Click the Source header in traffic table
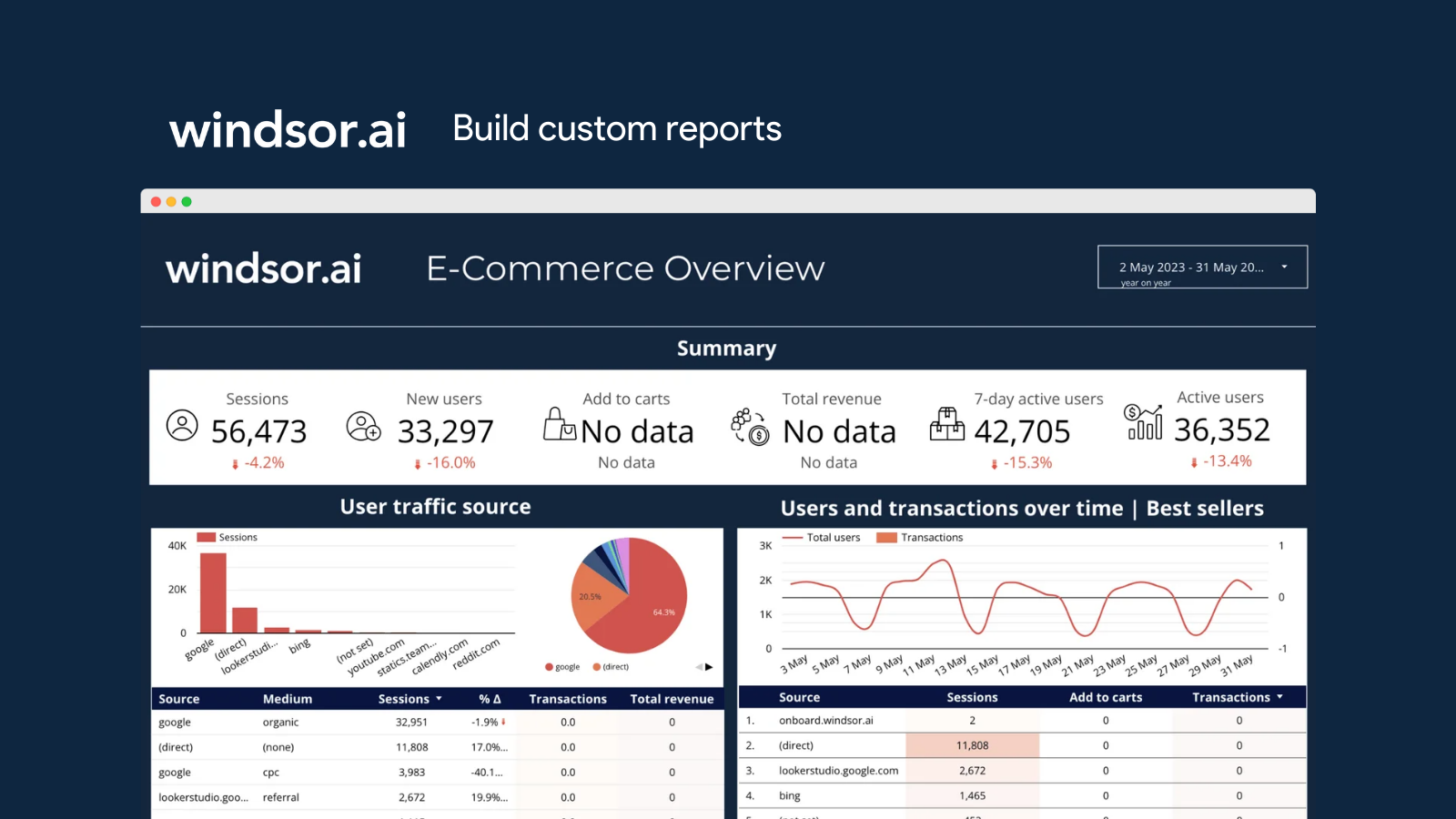This screenshot has height=819, width=1456. (x=179, y=699)
